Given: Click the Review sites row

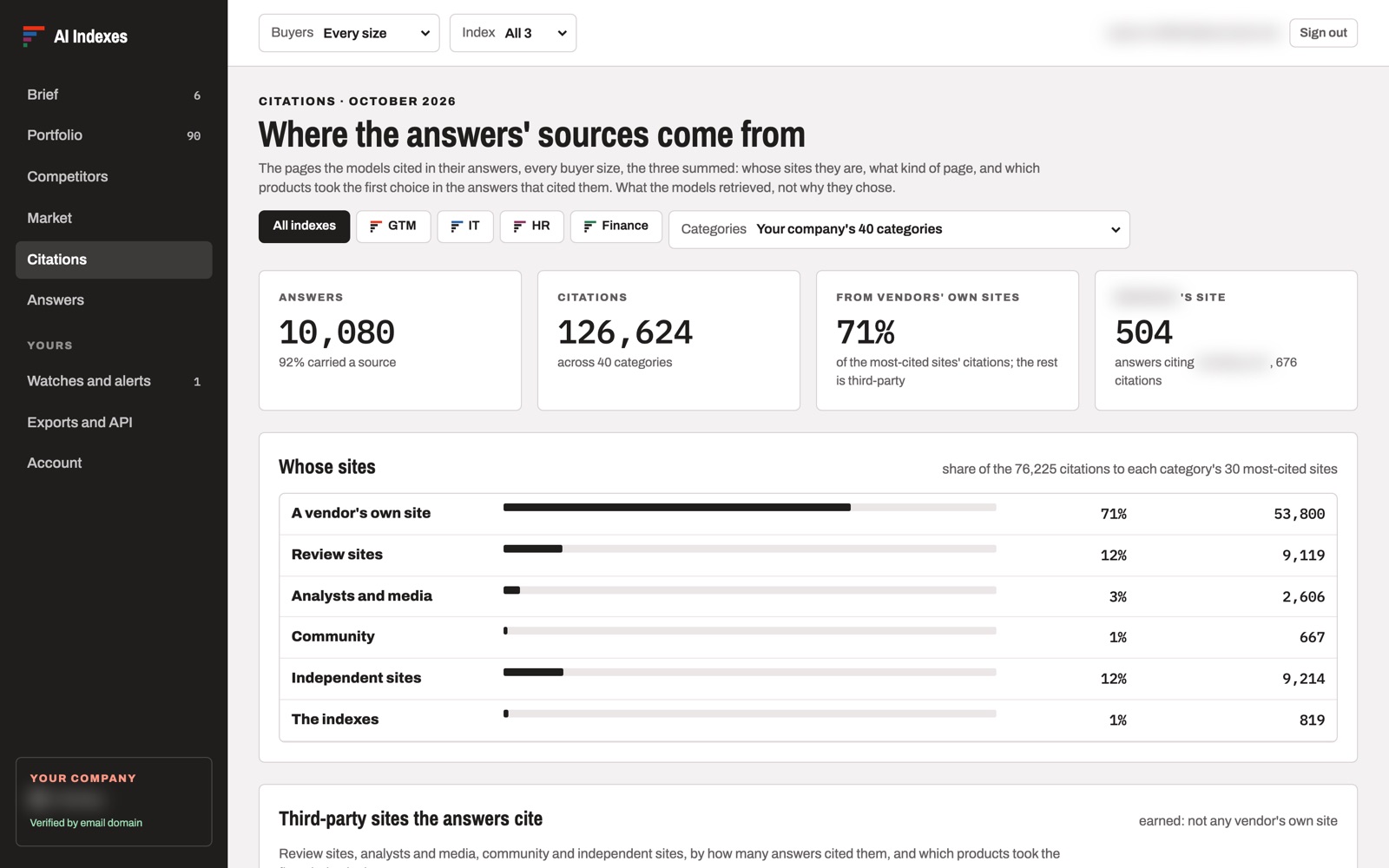Looking at the screenshot, I should (808, 555).
